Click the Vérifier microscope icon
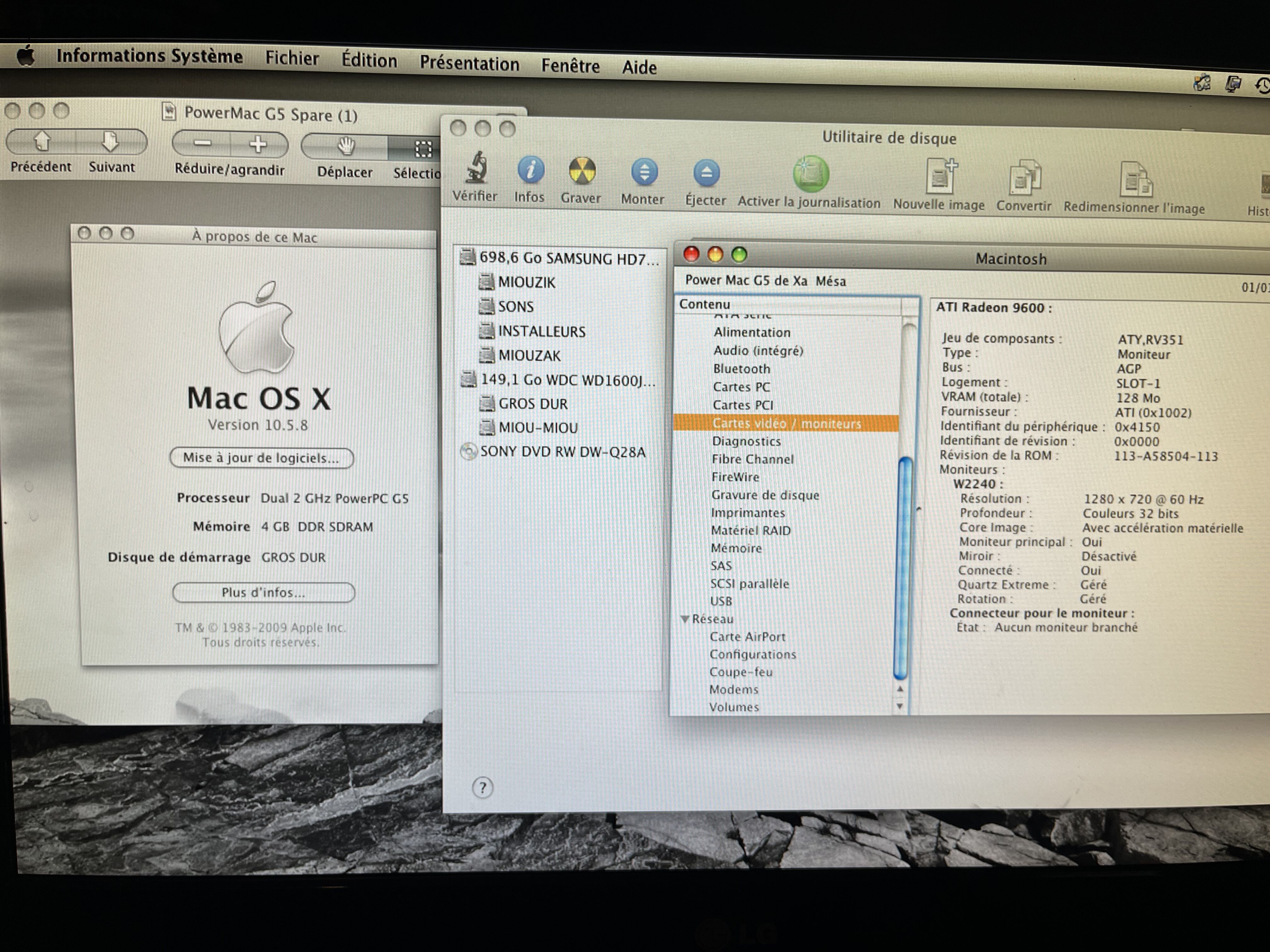Image resolution: width=1270 pixels, height=952 pixels. (476, 169)
